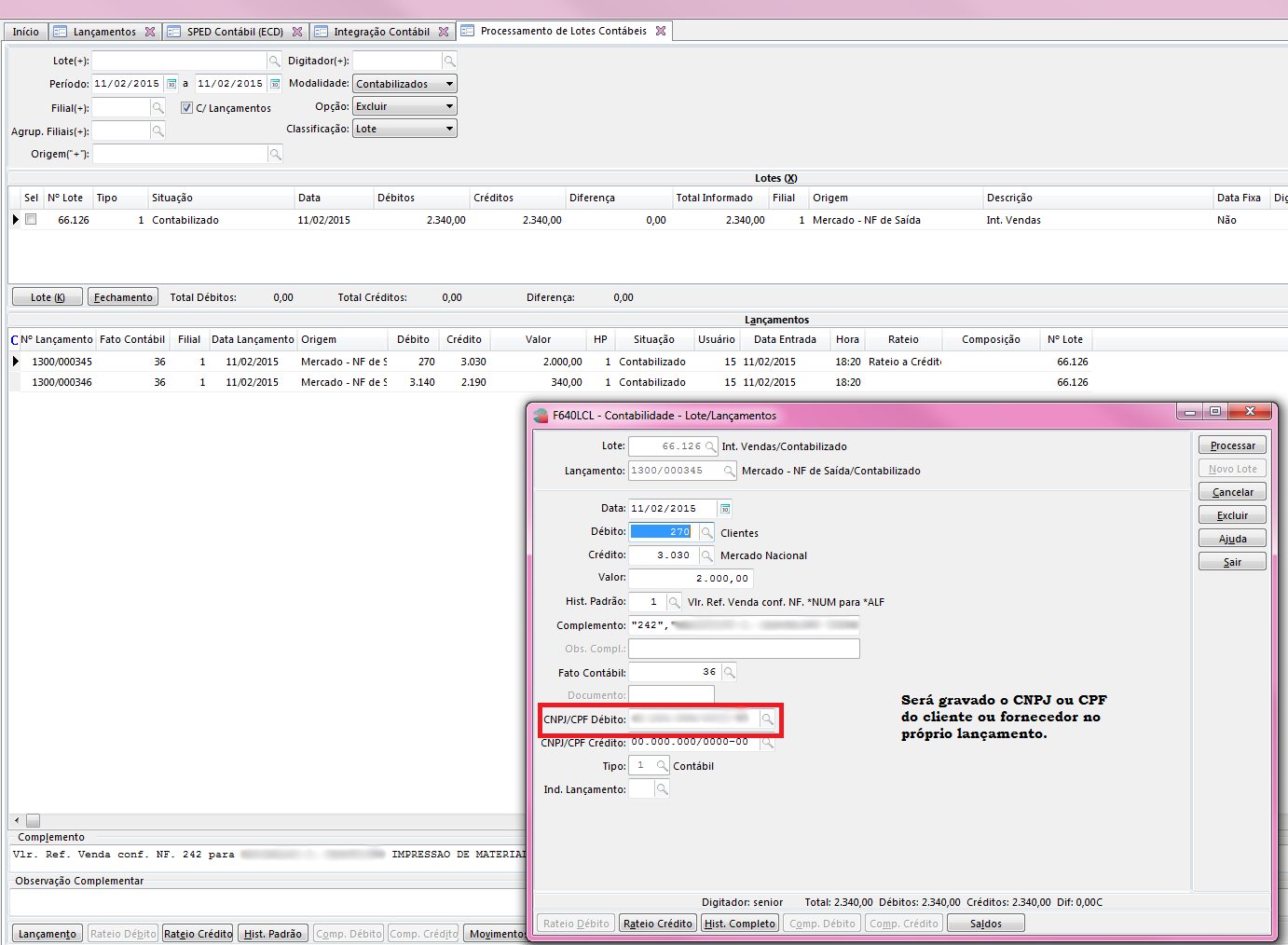Close the SPED Contábil (ECD) tab
Viewport: 1288px width, 945px height.
click(x=297, y=32)
